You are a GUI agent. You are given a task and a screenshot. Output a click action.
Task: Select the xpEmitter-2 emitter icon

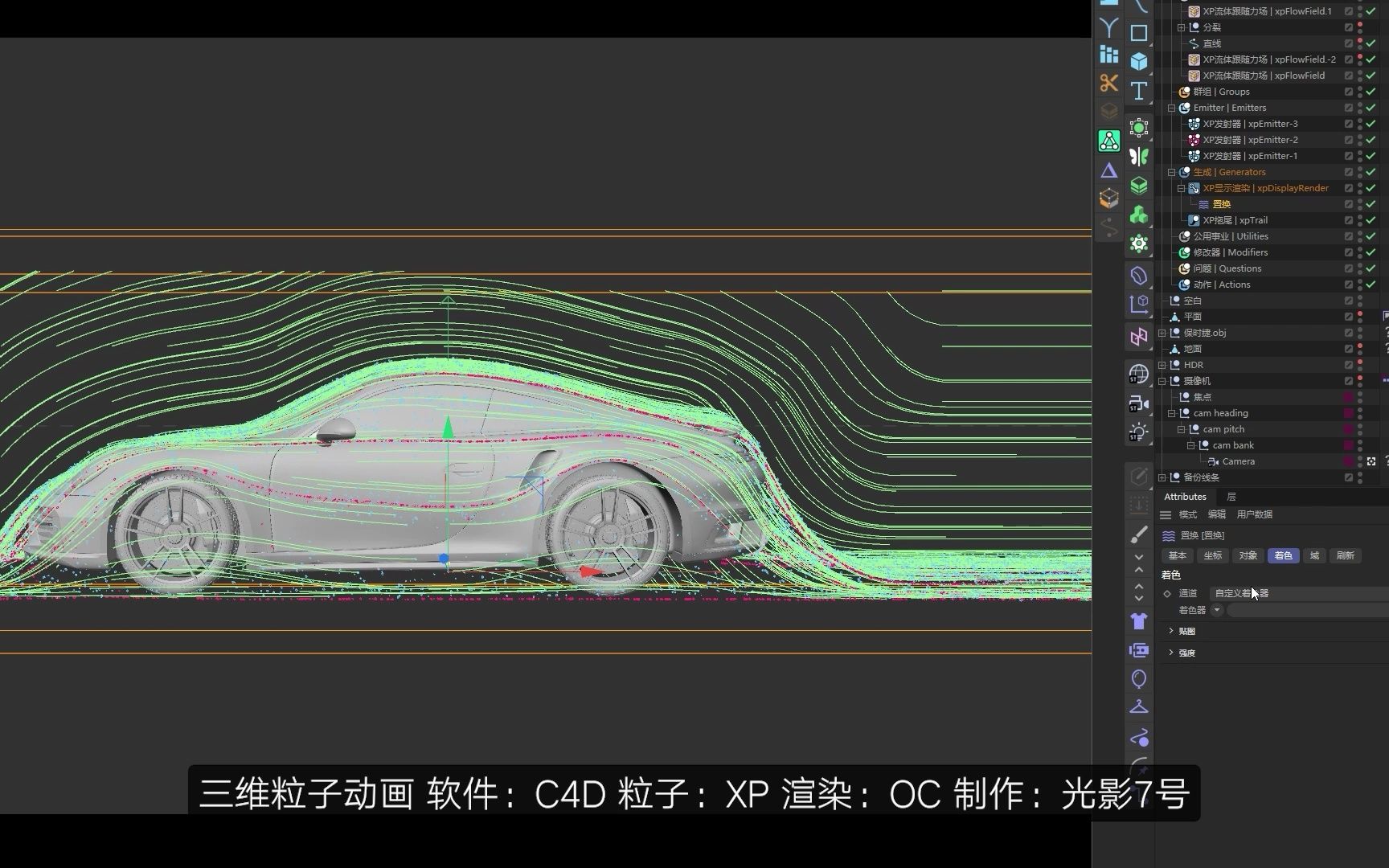1194,139
